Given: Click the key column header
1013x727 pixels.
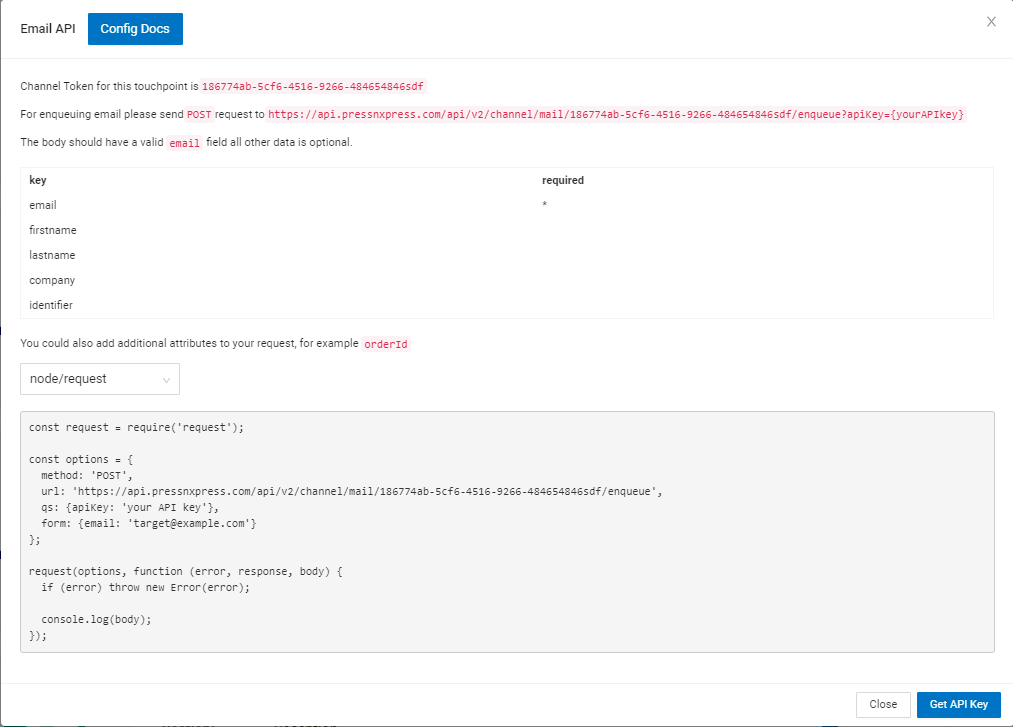Looking at the screenshot, I should pos(38,181).
